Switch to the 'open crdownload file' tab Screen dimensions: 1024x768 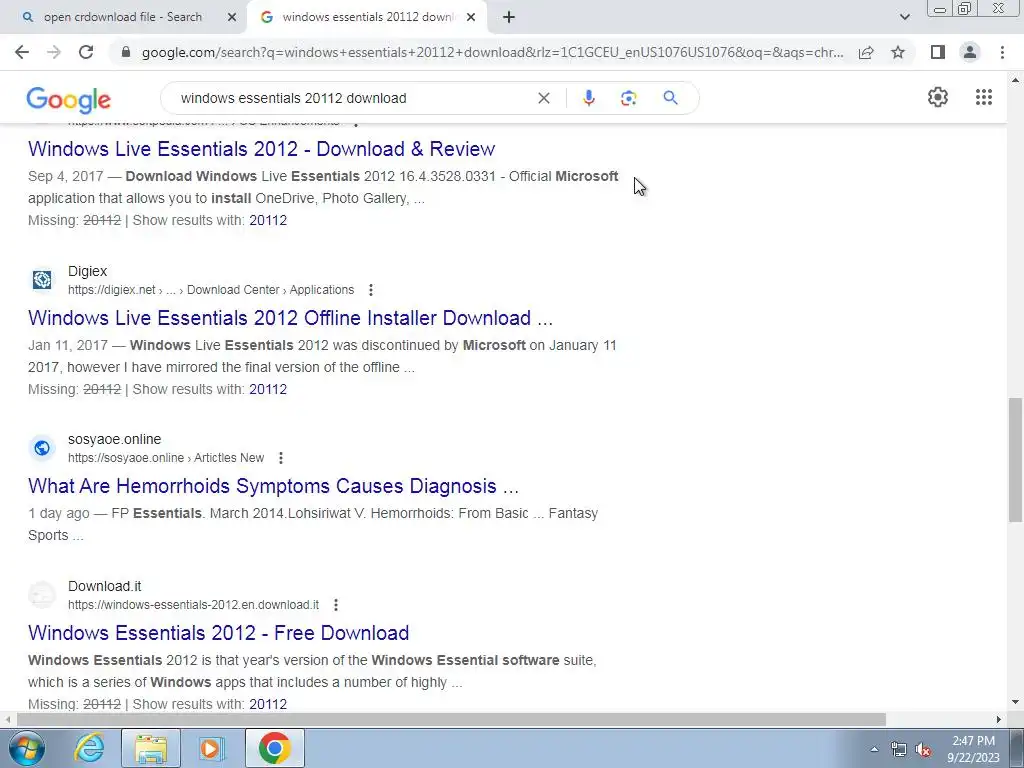[x=123, y=17]
